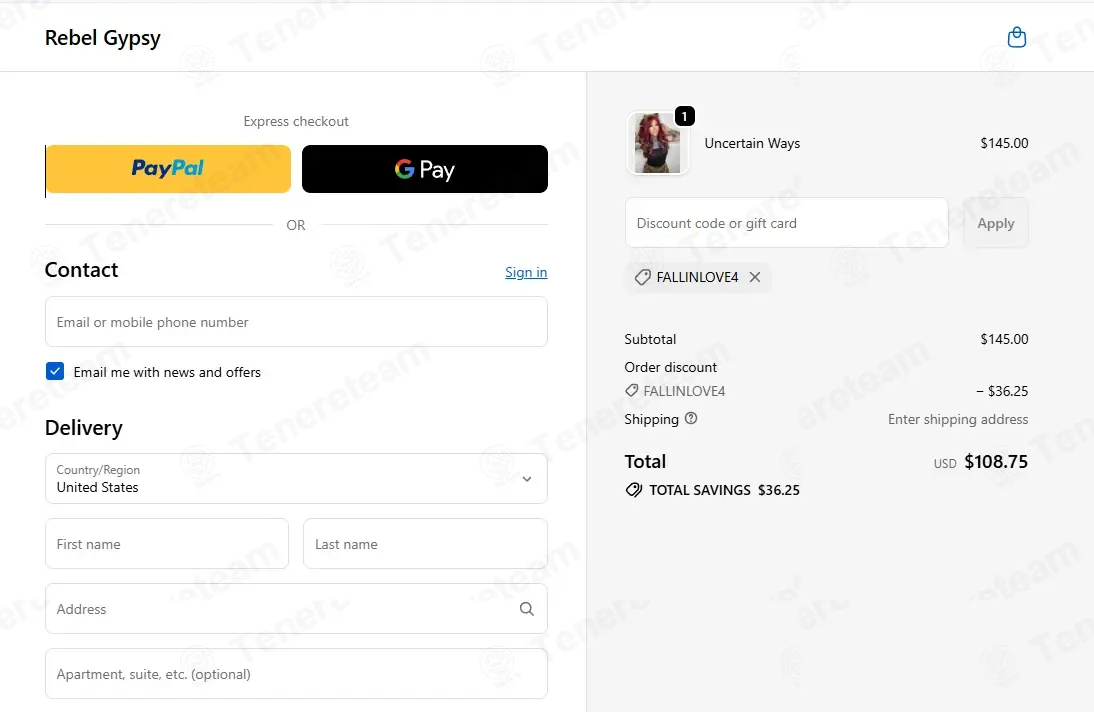Image resolution: width=1094 pixels, height=712 pixels.
Task: Click the Total amount $108.75
Action: pos(996,461)
